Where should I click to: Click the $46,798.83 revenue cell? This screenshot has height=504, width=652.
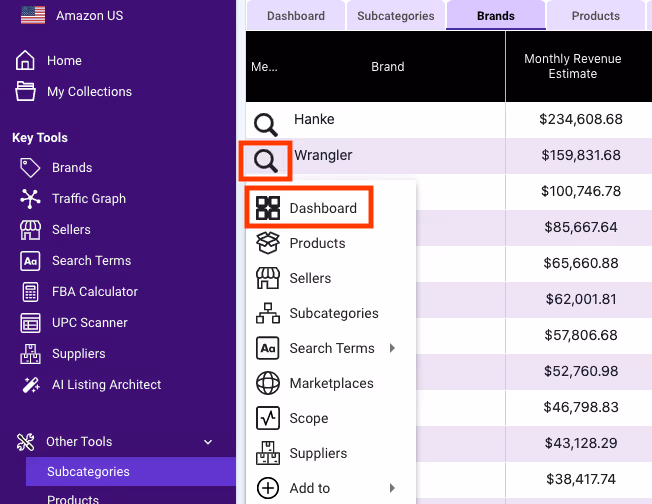[x=581, y=407]
